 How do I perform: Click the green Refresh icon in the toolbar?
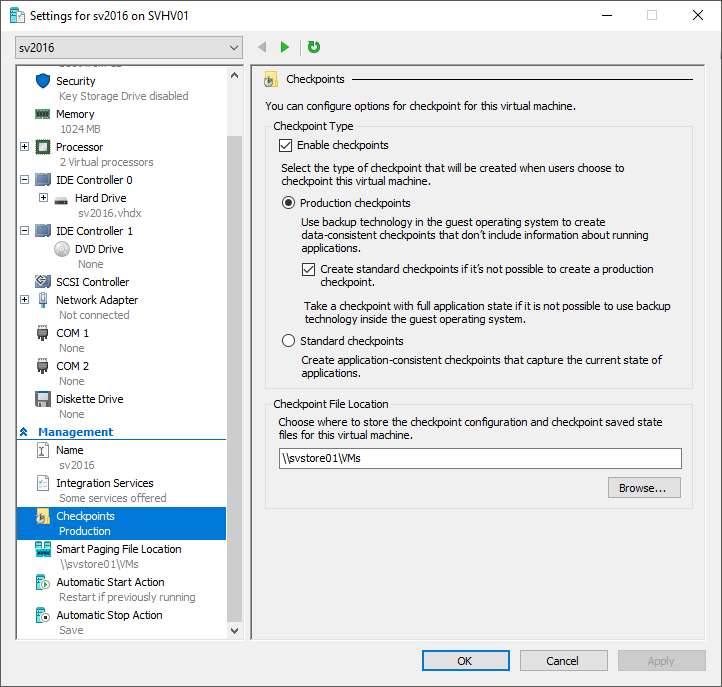point(314,47)
